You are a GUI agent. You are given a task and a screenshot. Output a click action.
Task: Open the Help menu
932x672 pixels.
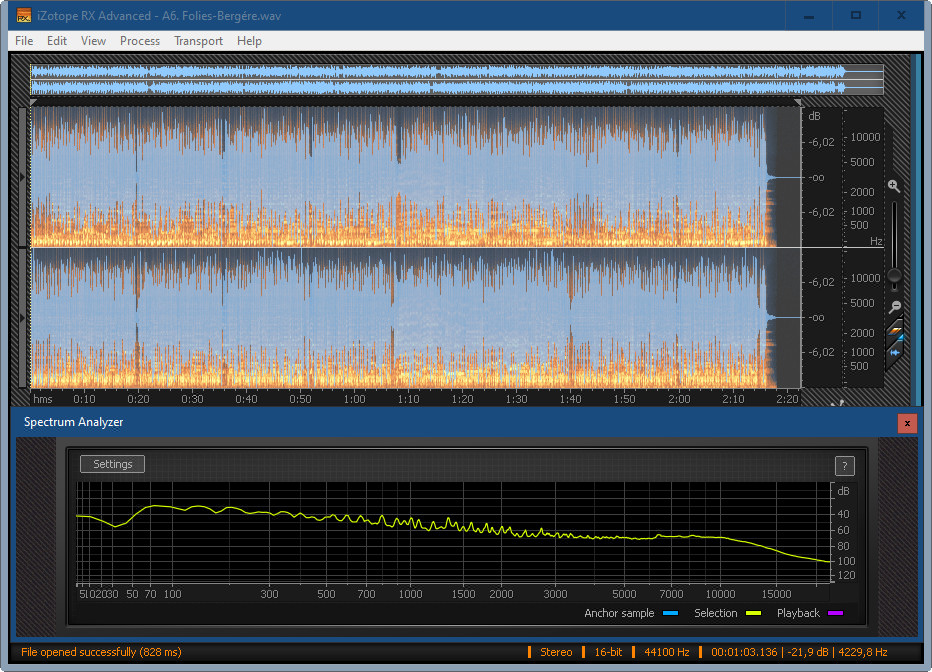249,41
